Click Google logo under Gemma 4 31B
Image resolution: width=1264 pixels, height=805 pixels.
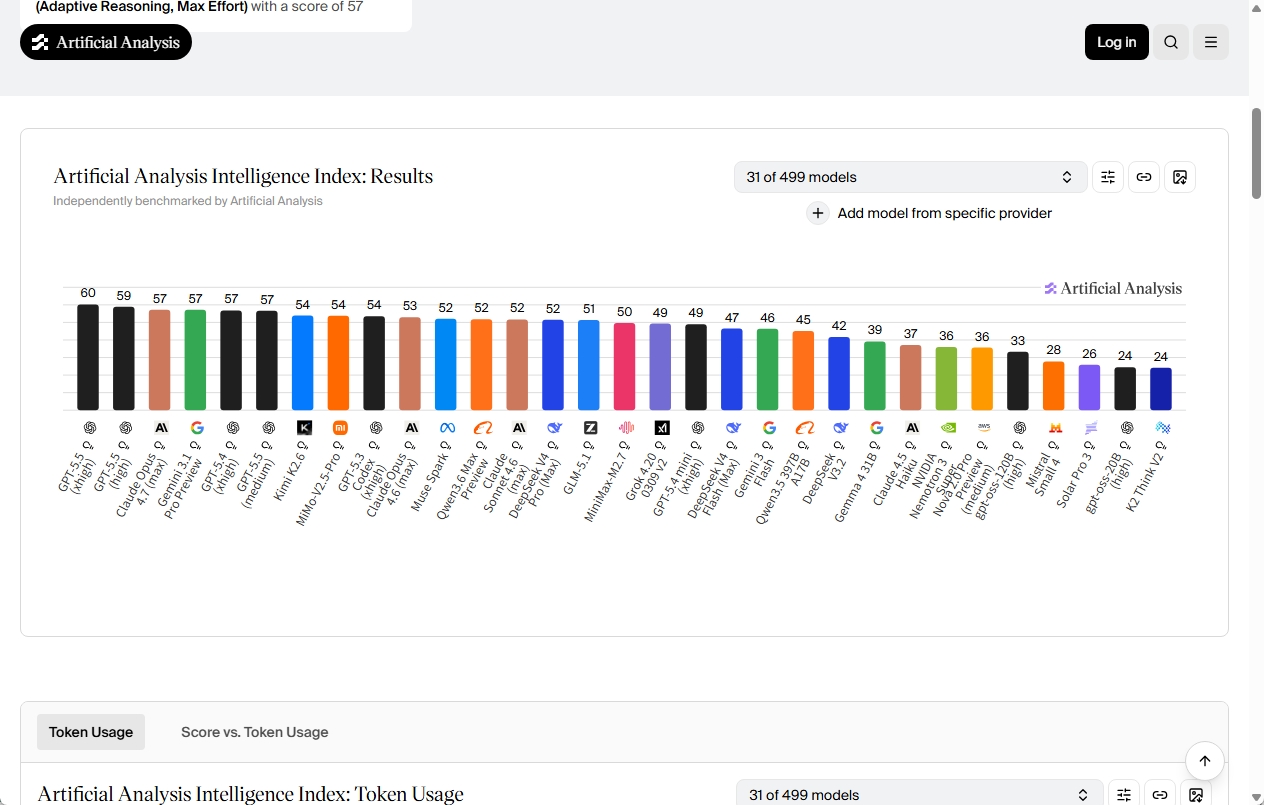[x=876, y=427]
